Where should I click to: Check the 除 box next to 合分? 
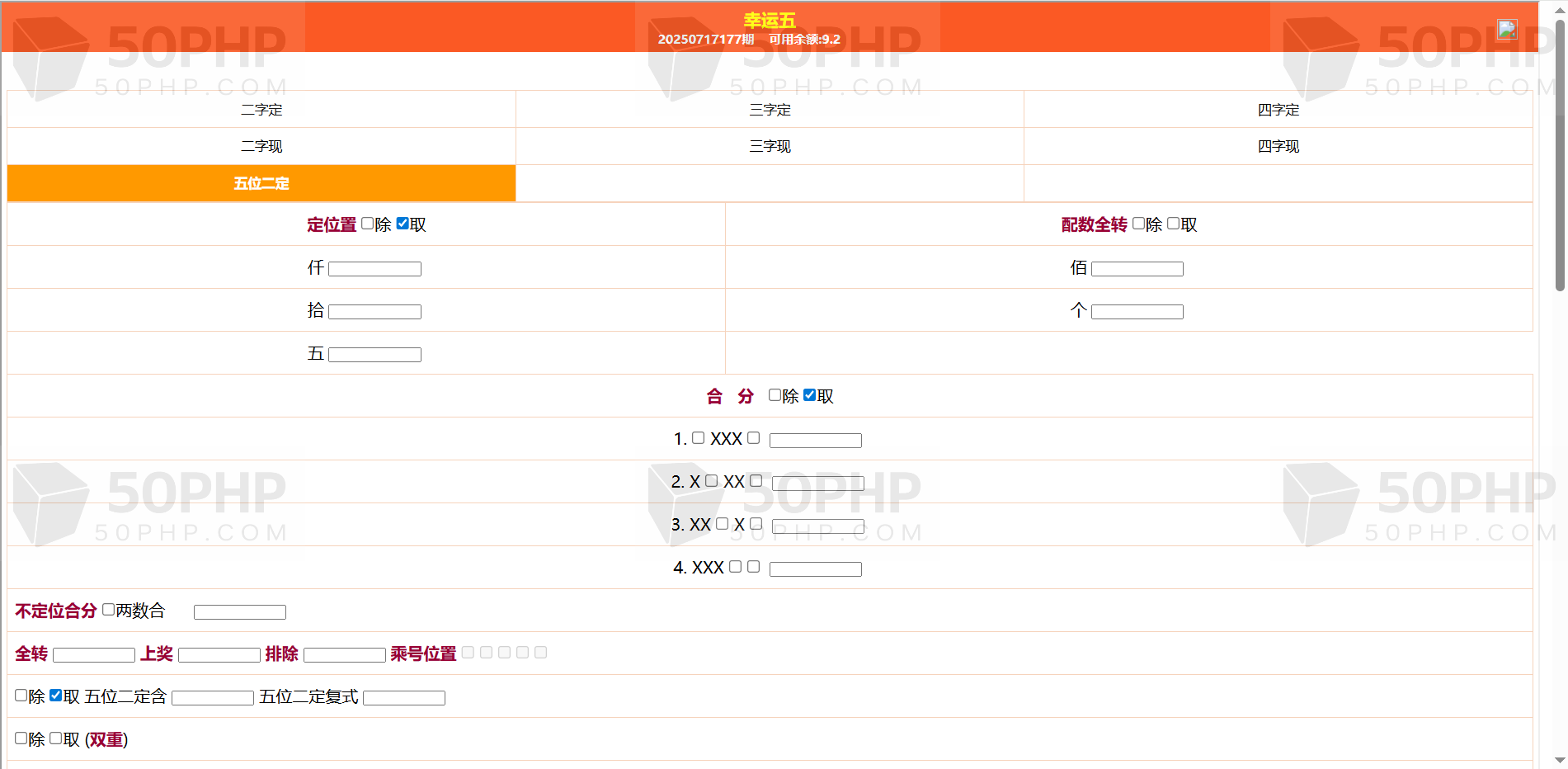[x=775, y=395]
